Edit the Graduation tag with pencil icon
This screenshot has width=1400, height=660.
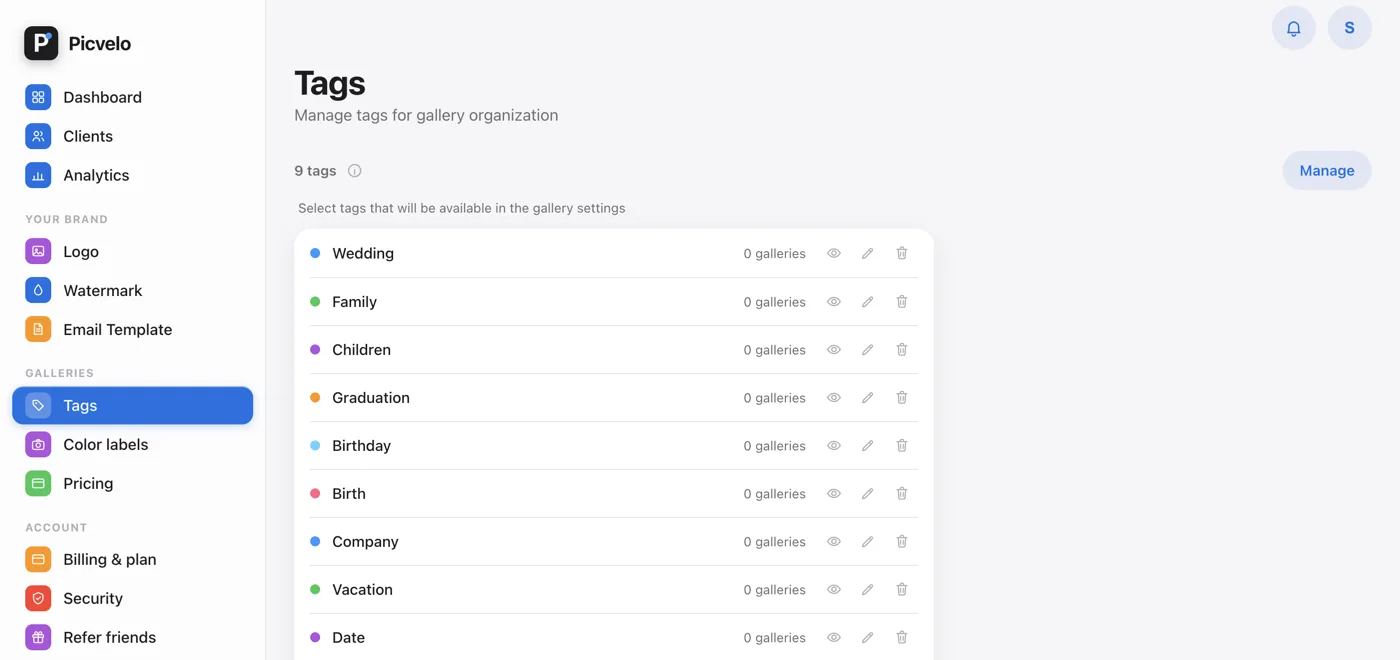click(x=868, y=398)
